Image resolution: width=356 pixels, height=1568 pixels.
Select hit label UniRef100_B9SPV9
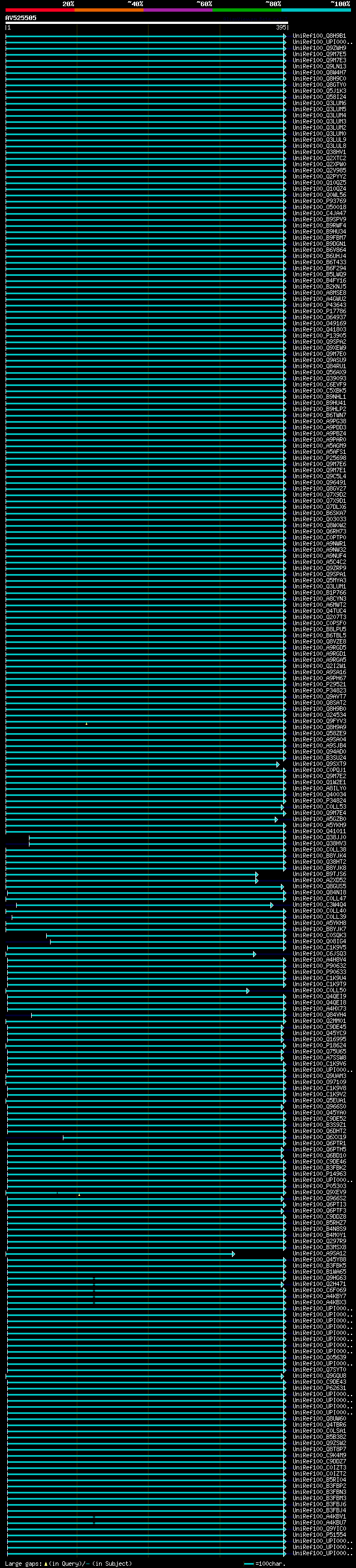319,219
